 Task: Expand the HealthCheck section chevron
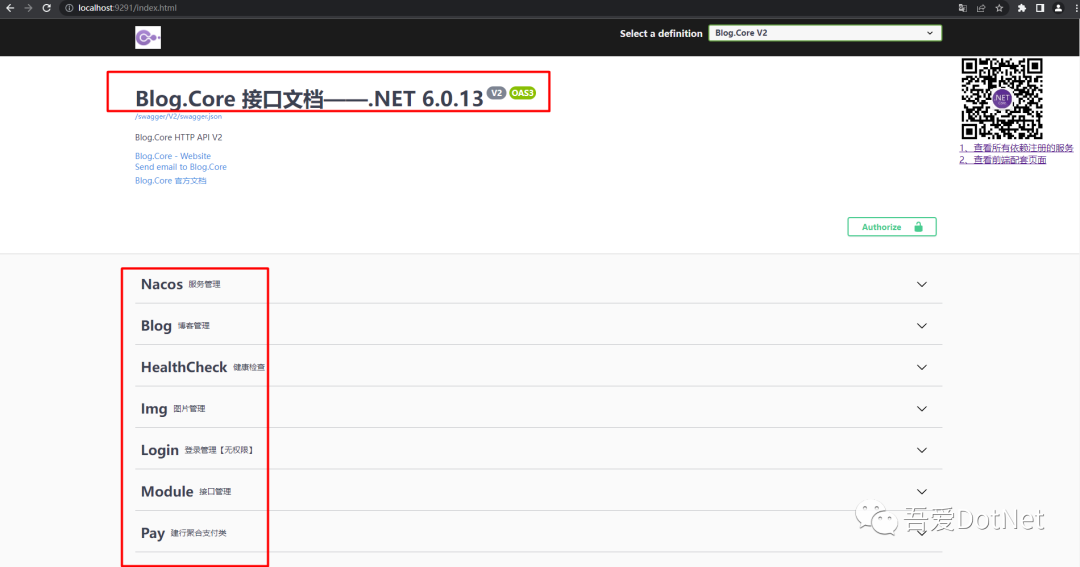click(x=922, y=367)
